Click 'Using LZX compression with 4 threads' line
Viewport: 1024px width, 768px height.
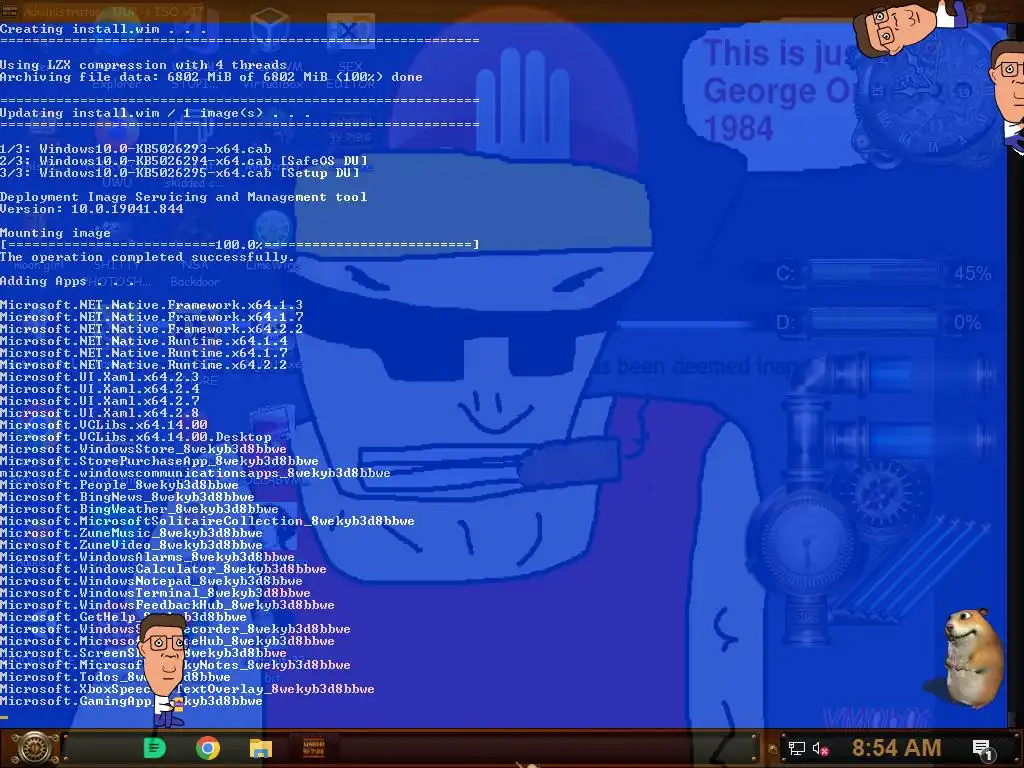coord(144,65)
